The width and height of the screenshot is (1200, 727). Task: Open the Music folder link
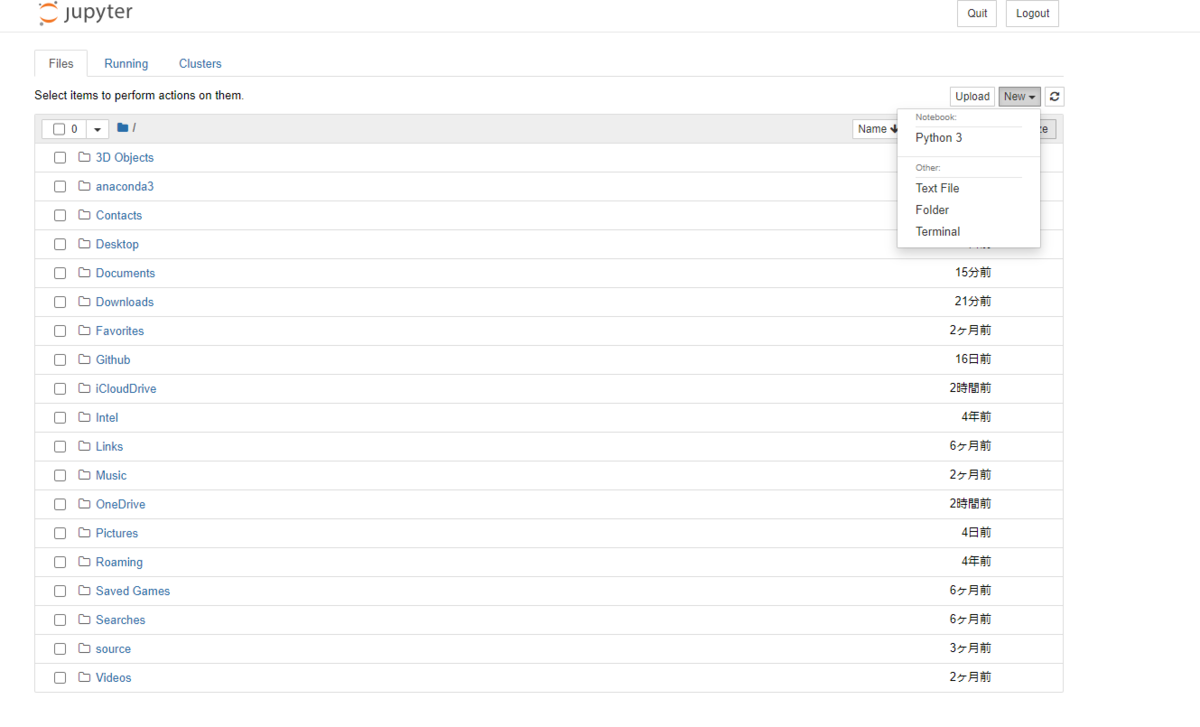111,476
